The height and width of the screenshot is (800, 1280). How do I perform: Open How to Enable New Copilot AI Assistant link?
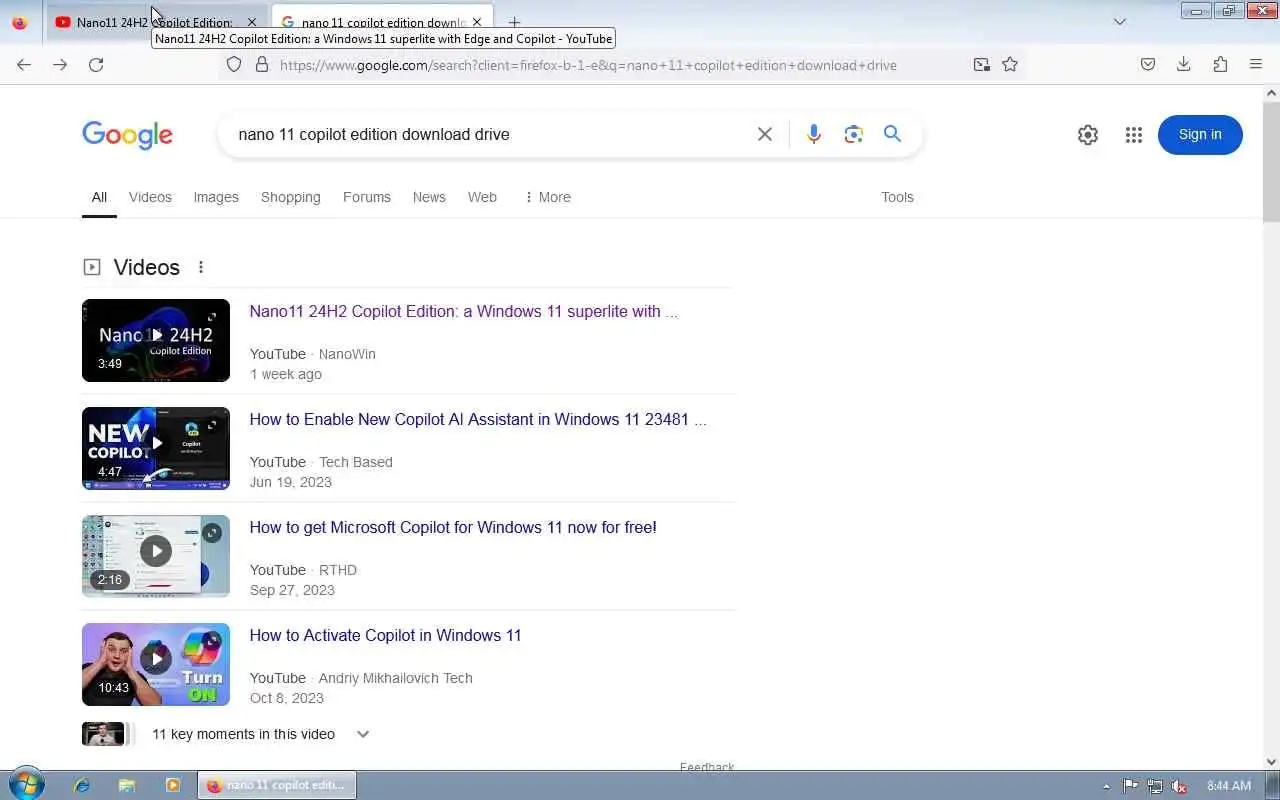click(478, 419)
